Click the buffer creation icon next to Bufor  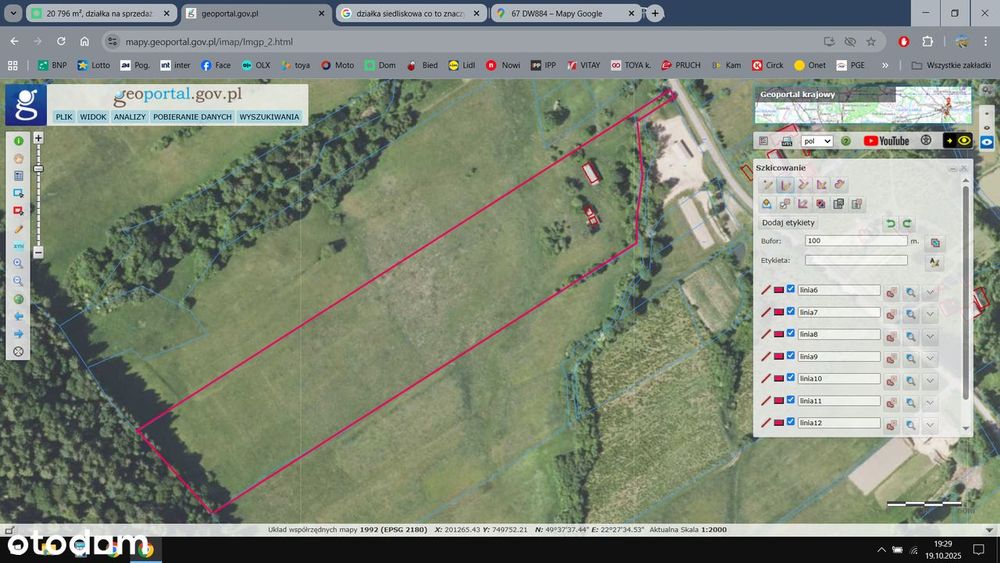[935, 242]
